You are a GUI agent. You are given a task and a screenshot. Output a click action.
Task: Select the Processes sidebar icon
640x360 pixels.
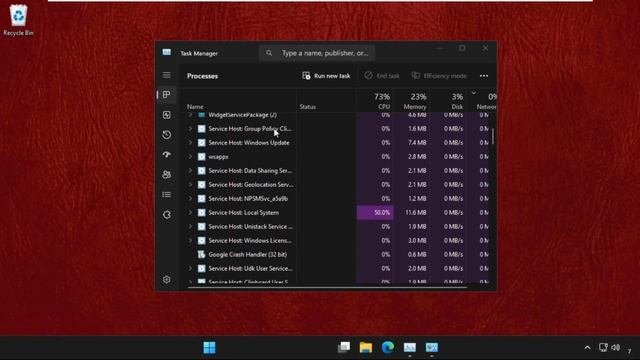[x=167, y=95]
